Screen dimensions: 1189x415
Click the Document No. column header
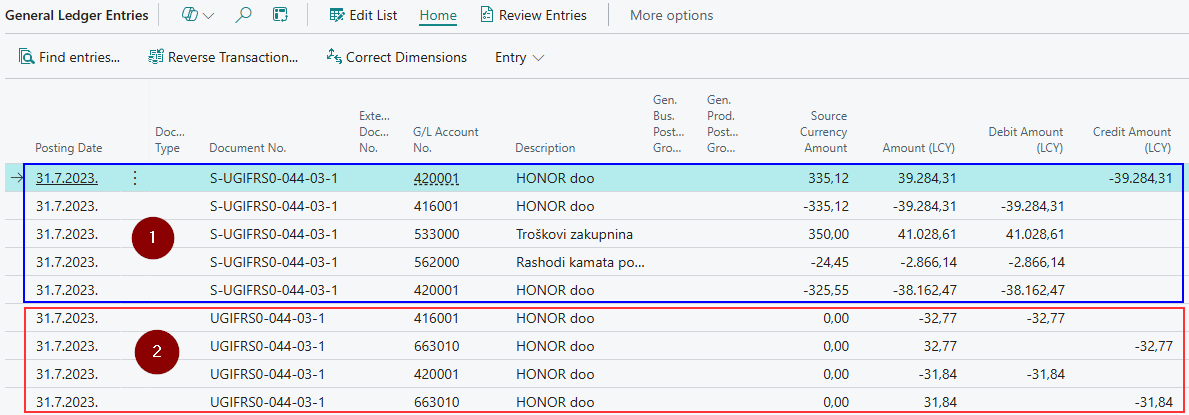click(247, 148)
